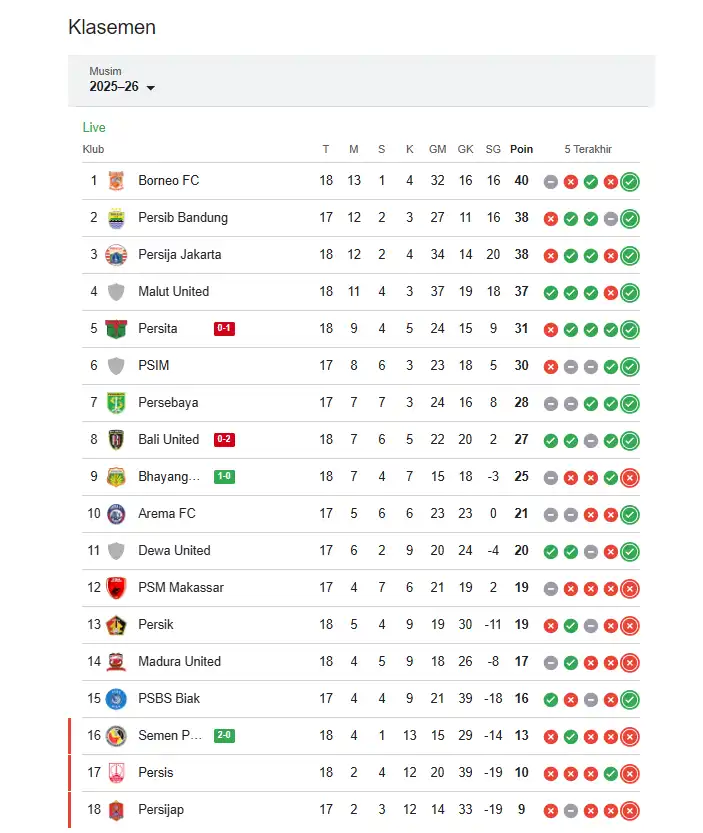Click the Live label above the table
Image resolution: width=703 pixels, height=833 pixels.
tap(93, 127)
